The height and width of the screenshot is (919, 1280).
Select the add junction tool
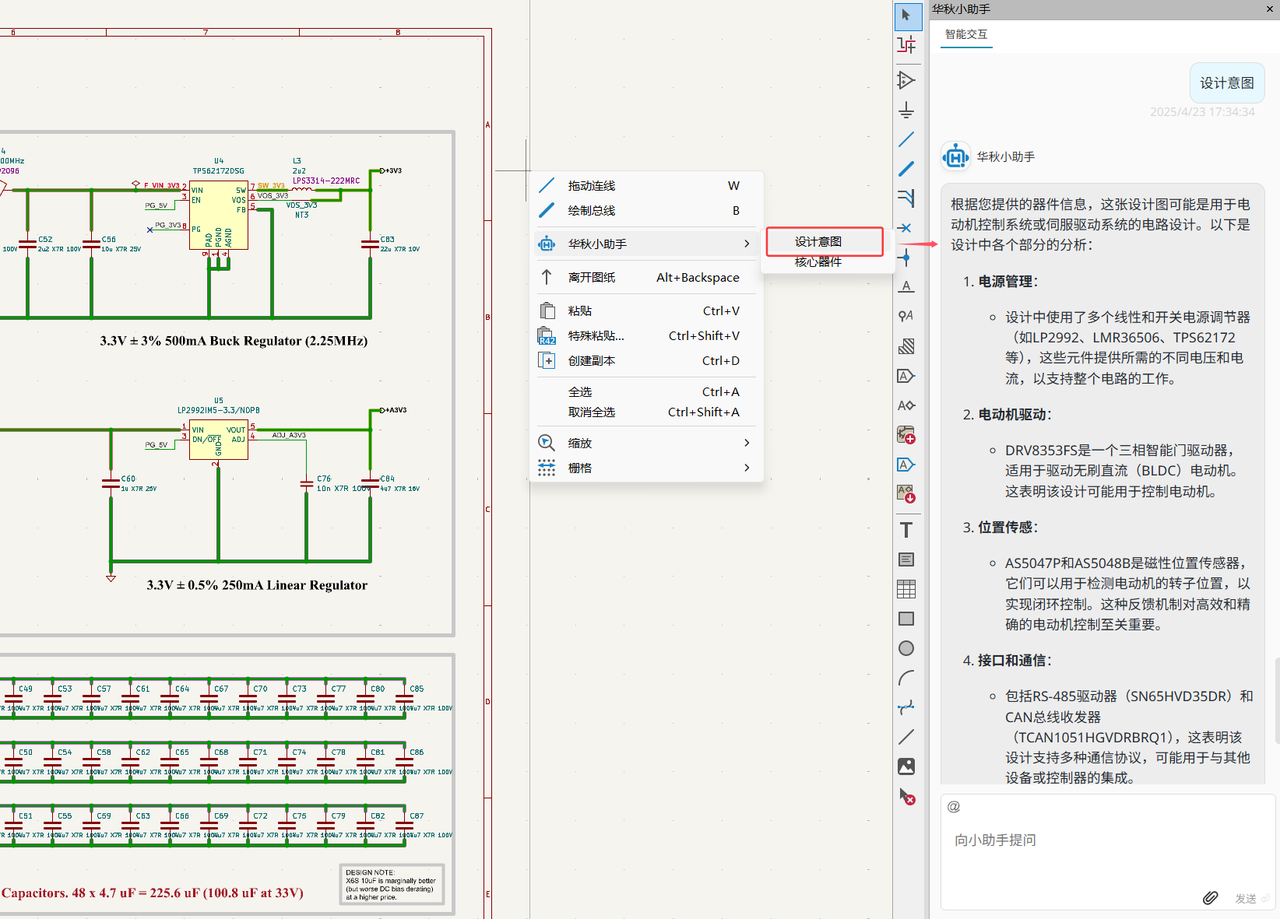point(907,257)
